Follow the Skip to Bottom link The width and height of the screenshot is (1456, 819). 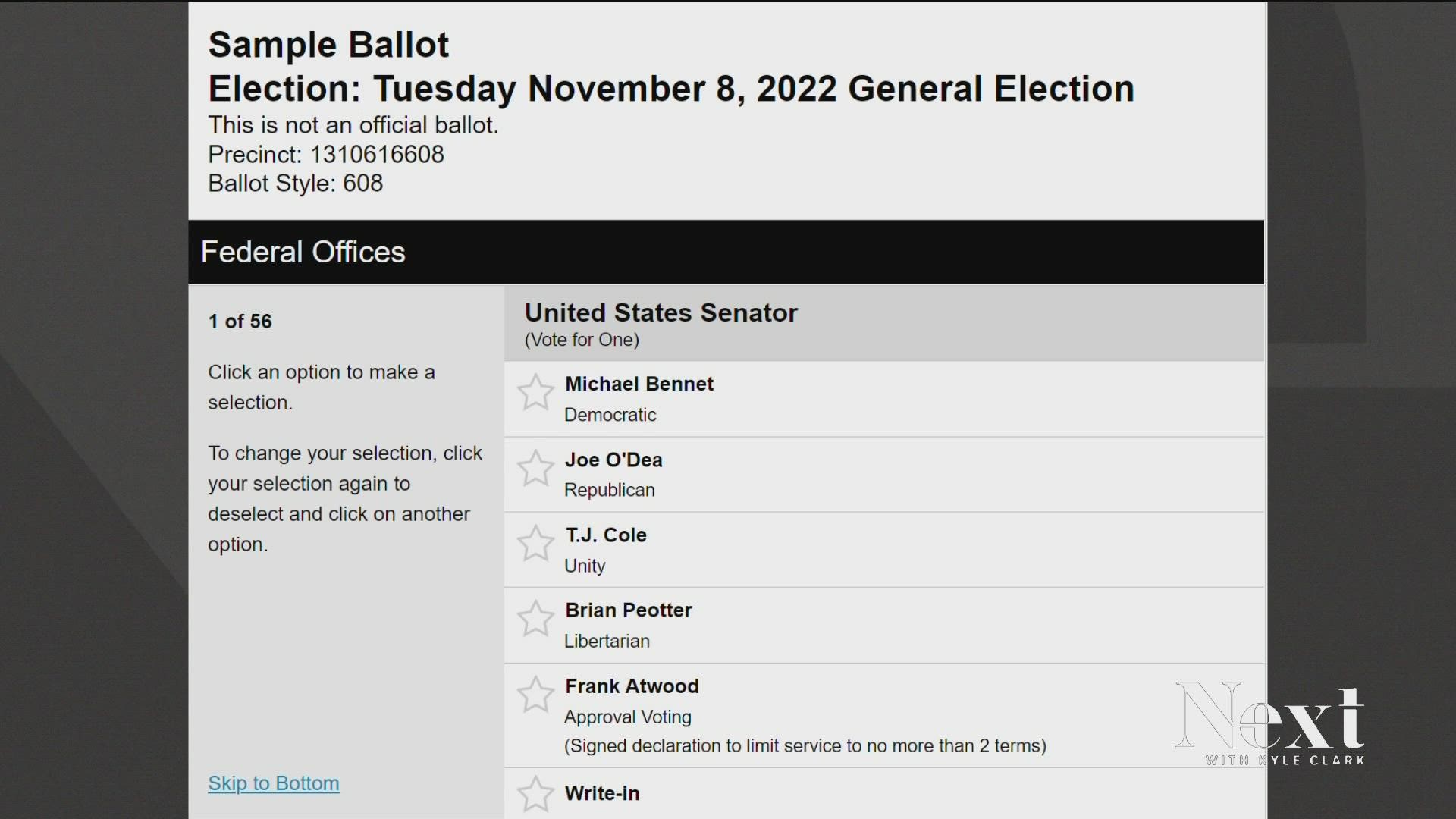(x=273, y=783)
